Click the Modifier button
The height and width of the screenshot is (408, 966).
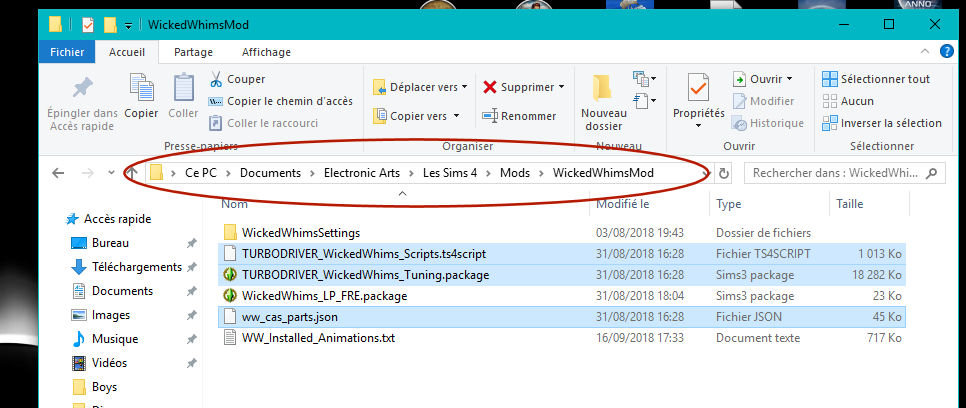pos(763,101)
